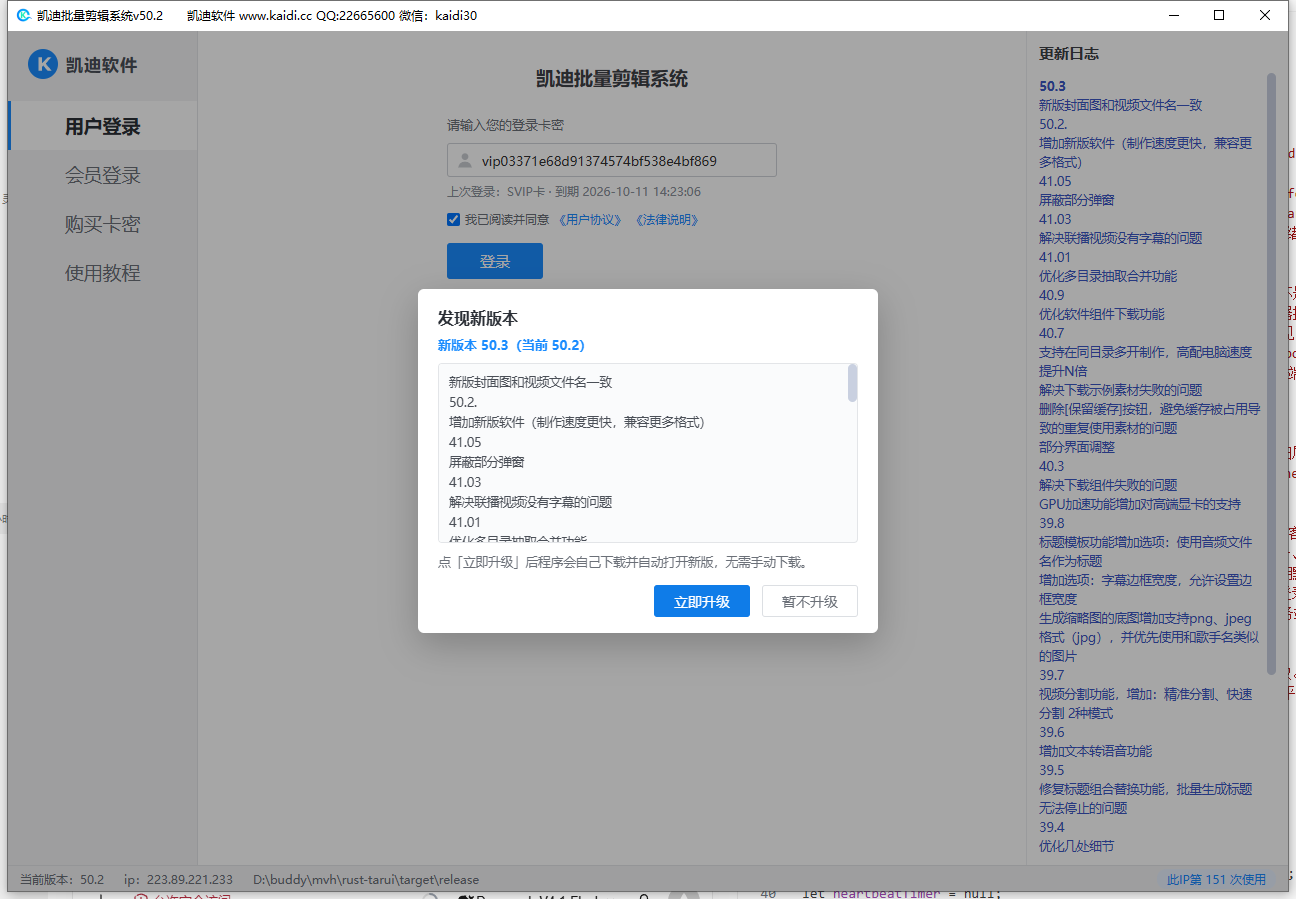The image size is (1296, 899).
Task: Click 屏蔽部分弹窗 in the dialog changelog
Action: (487, 462)
